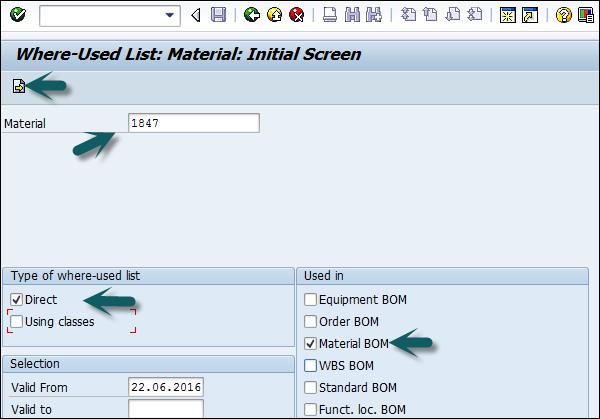The image size is (600, 419).
Task: Go back with green arrow icon
Action: [x=252, y=15]
